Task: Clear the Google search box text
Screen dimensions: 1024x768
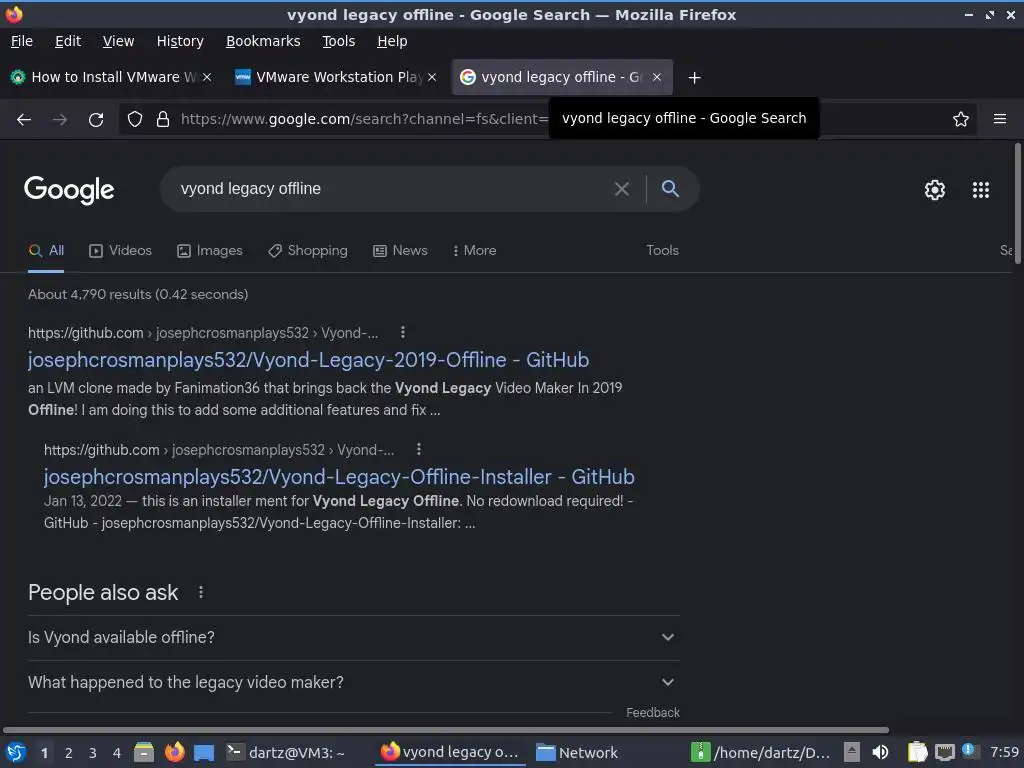Action: pos(622,189)
